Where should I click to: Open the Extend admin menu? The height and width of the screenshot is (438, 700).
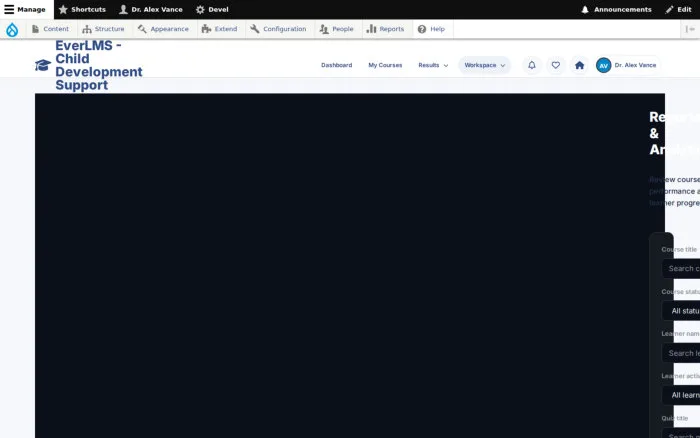[x=220, y=29]
